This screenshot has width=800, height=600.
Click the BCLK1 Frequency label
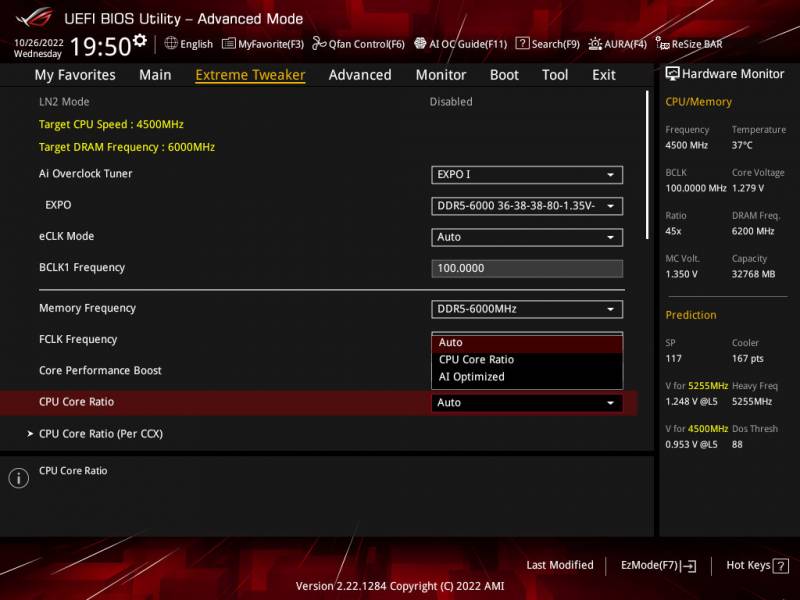82,267
